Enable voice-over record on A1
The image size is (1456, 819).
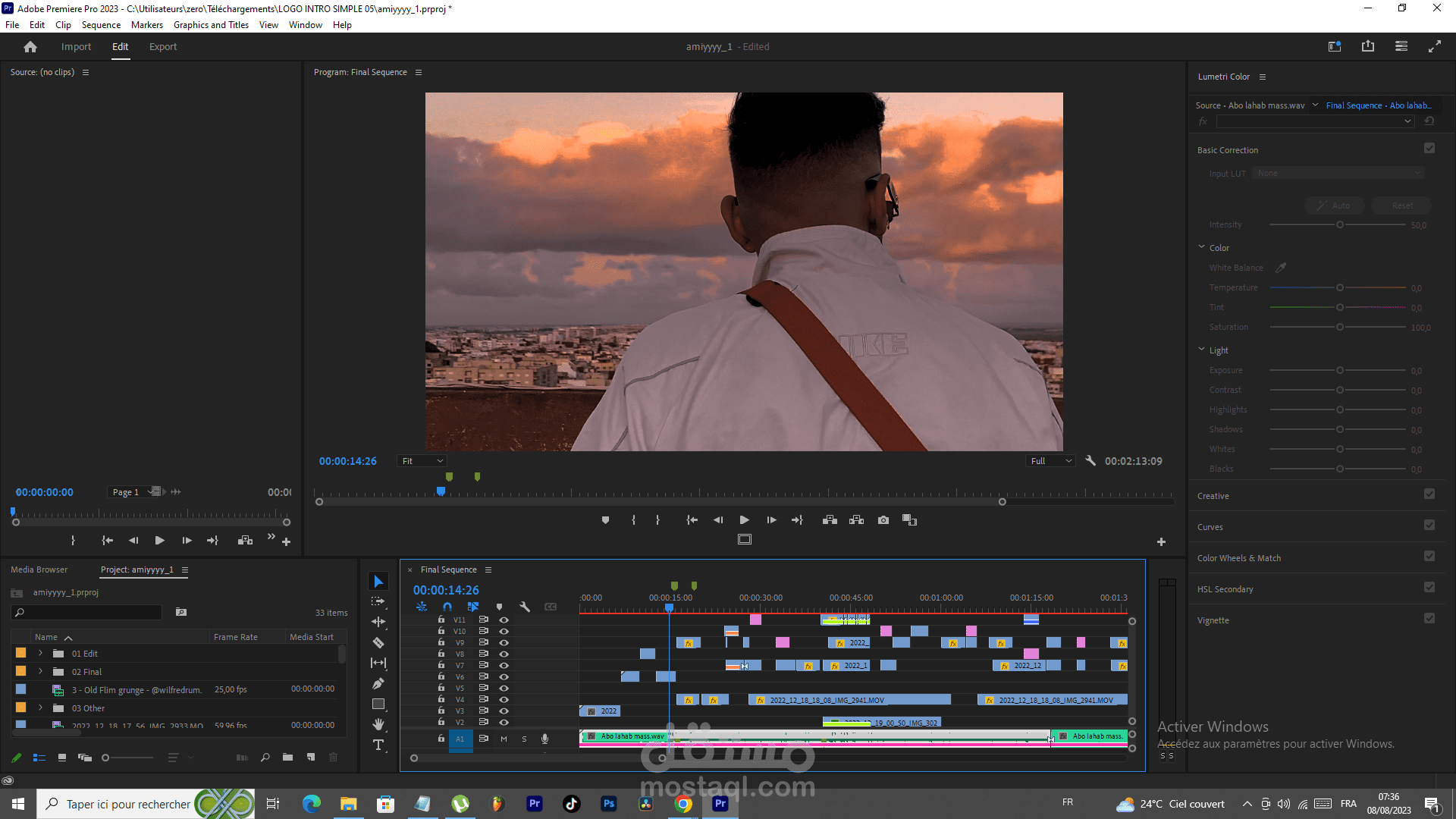(544, 739)
